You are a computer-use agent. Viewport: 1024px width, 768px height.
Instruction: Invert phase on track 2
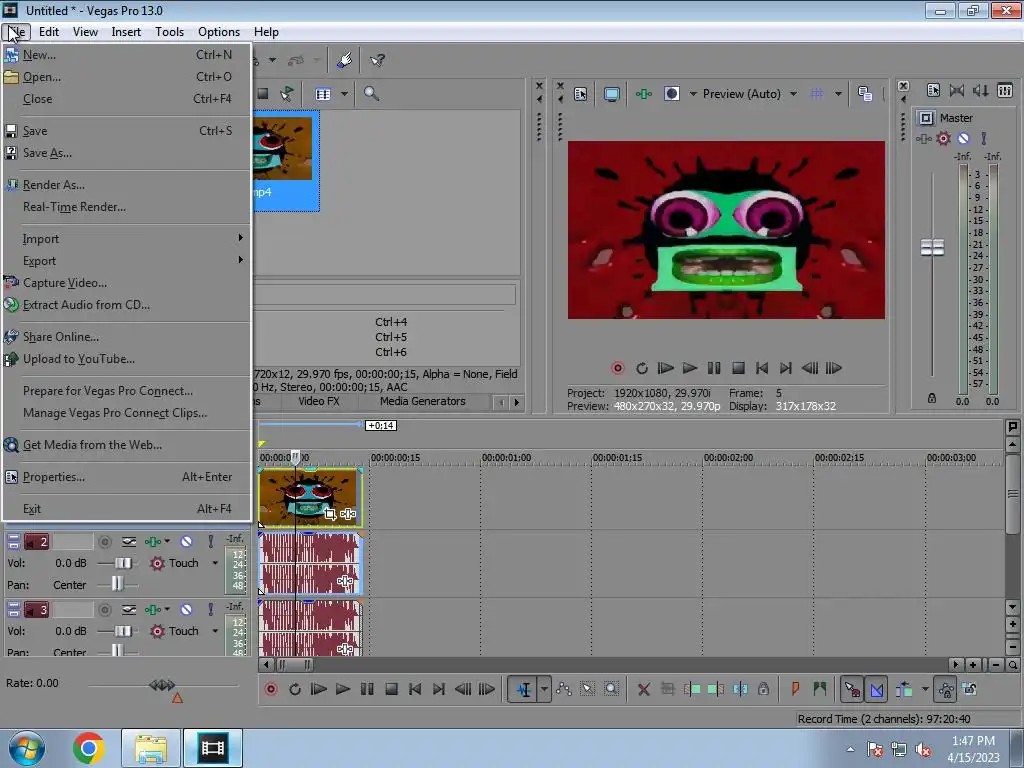[x=129, y=541]
